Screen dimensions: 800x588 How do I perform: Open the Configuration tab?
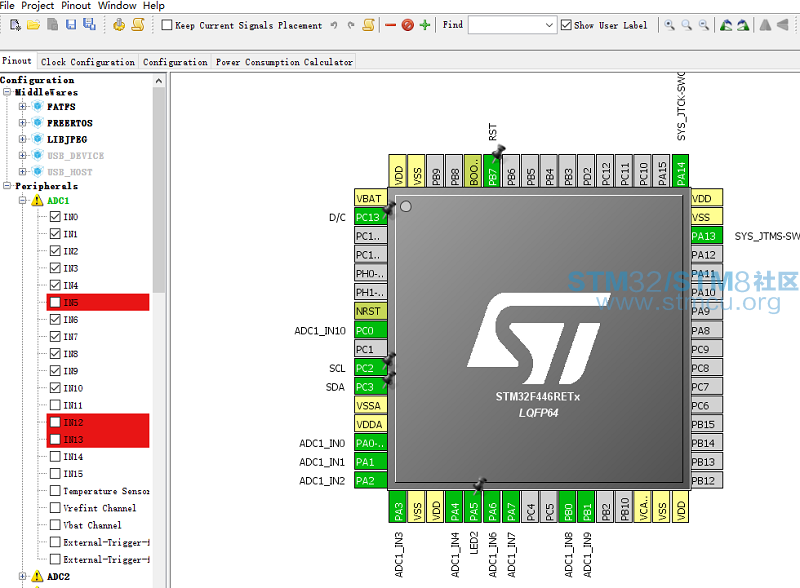[175, 62]
